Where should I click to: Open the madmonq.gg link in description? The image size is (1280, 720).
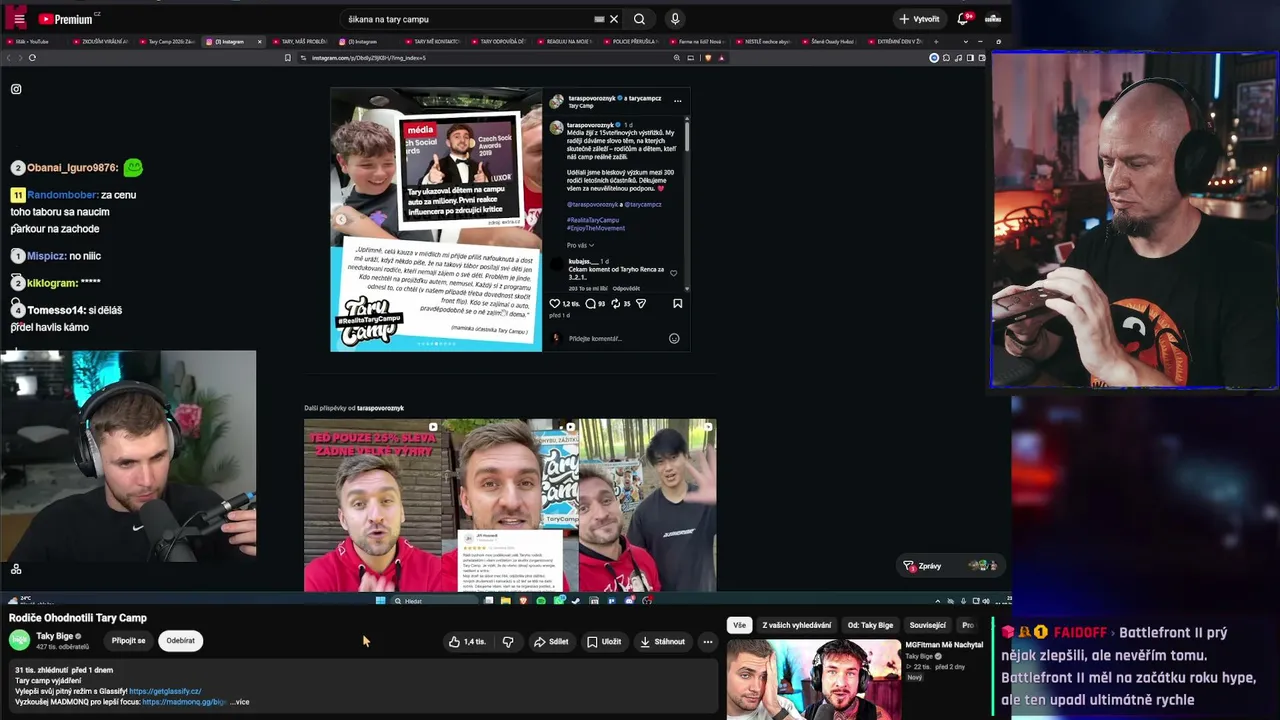pyautogui.click(x=184, y=702)
